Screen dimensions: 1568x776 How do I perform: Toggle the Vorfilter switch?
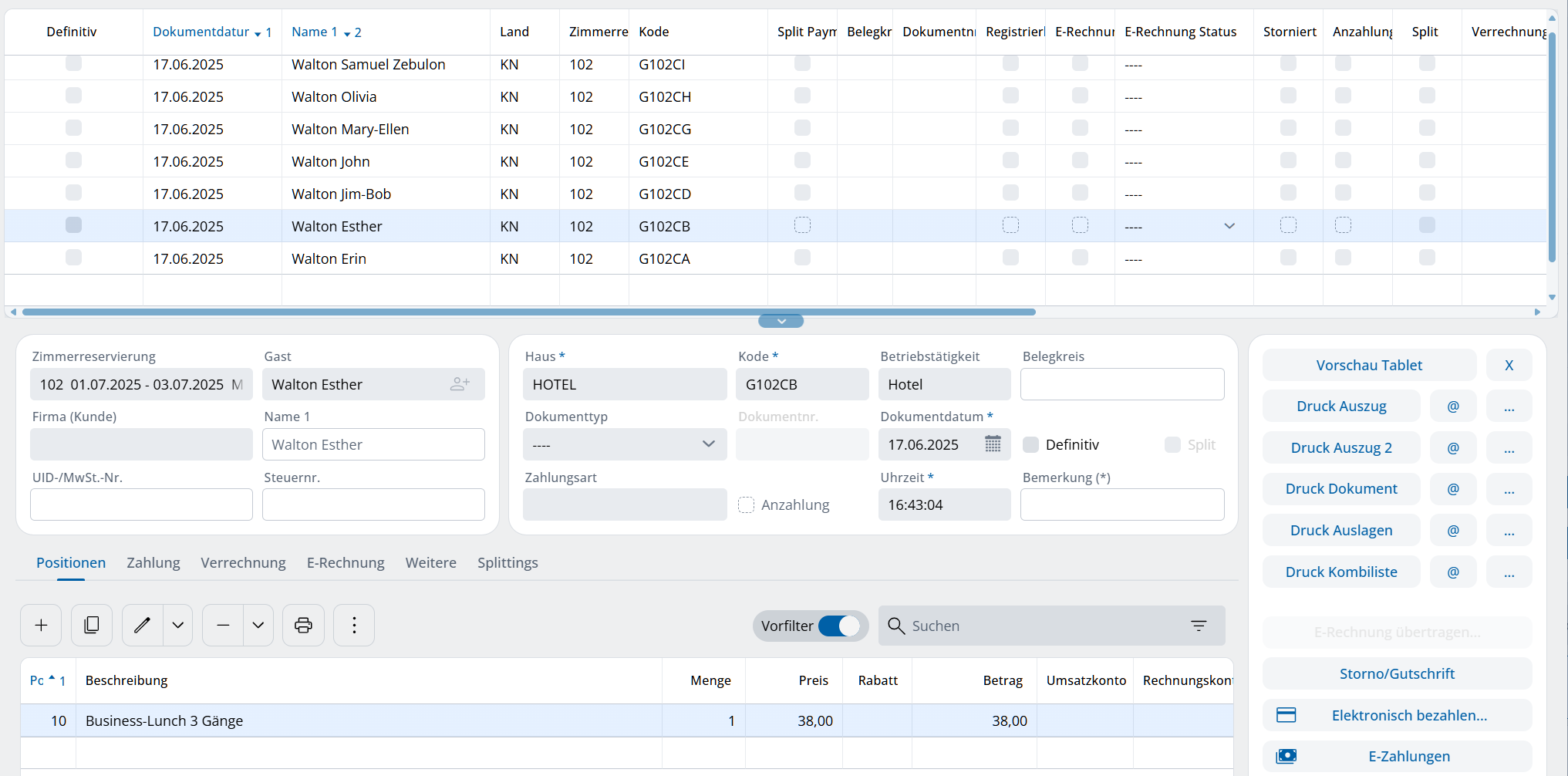838,626
